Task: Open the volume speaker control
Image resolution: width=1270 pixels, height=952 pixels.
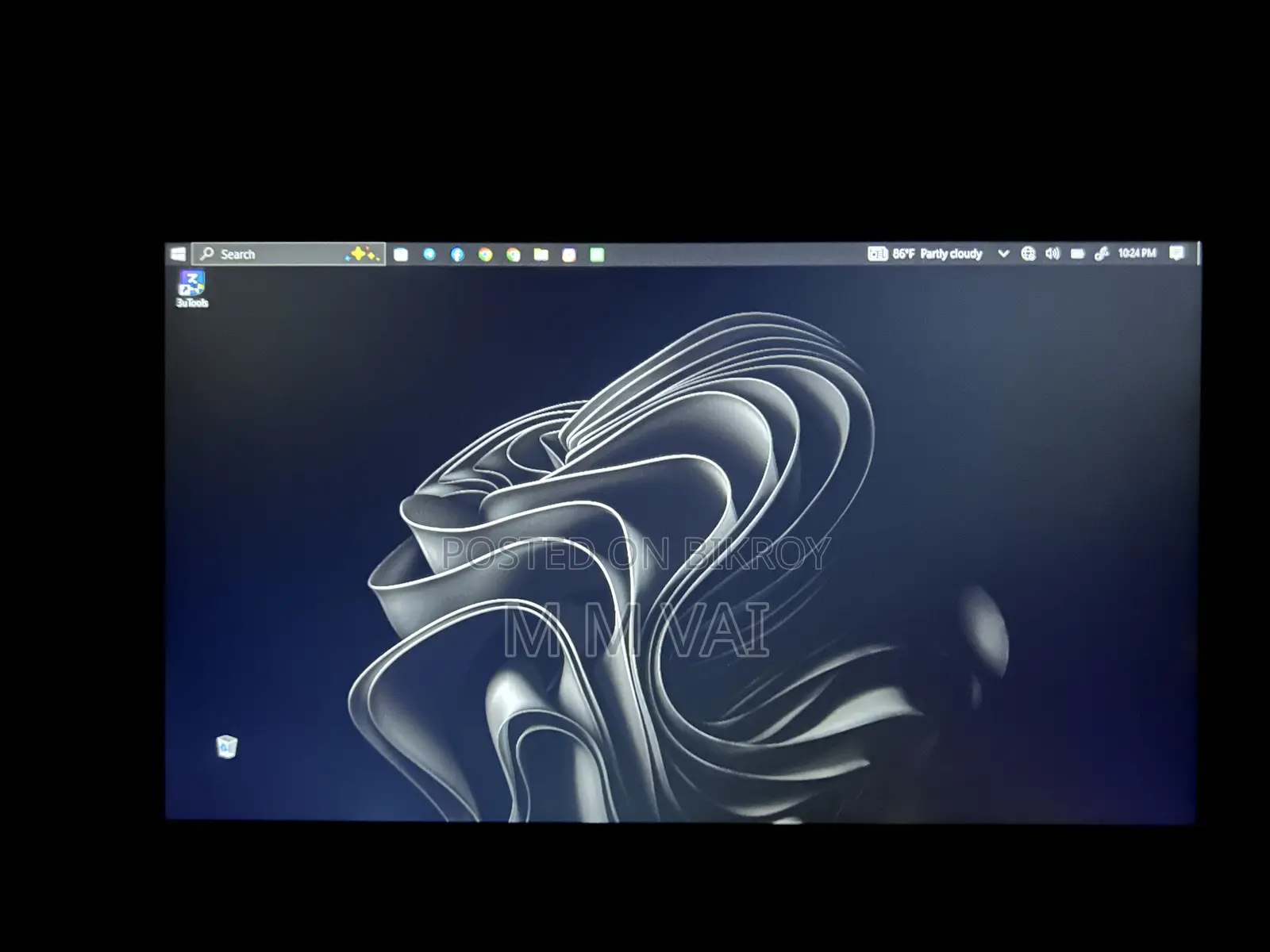Action: (1053, 254)
